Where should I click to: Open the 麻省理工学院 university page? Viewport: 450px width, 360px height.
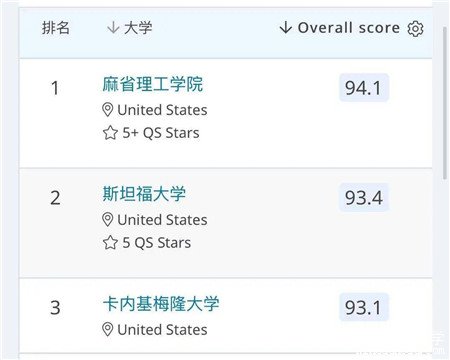point(153,84)
